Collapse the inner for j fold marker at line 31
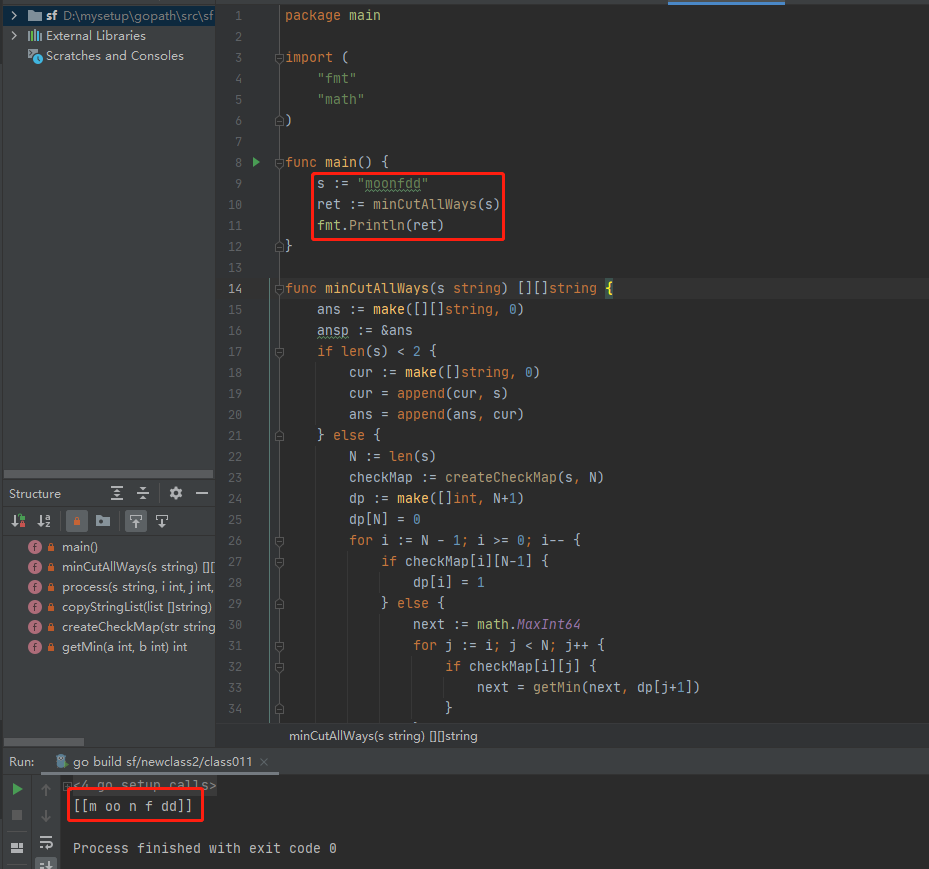The width and height of the screenshot is (929, 869). tap(279, 646)
